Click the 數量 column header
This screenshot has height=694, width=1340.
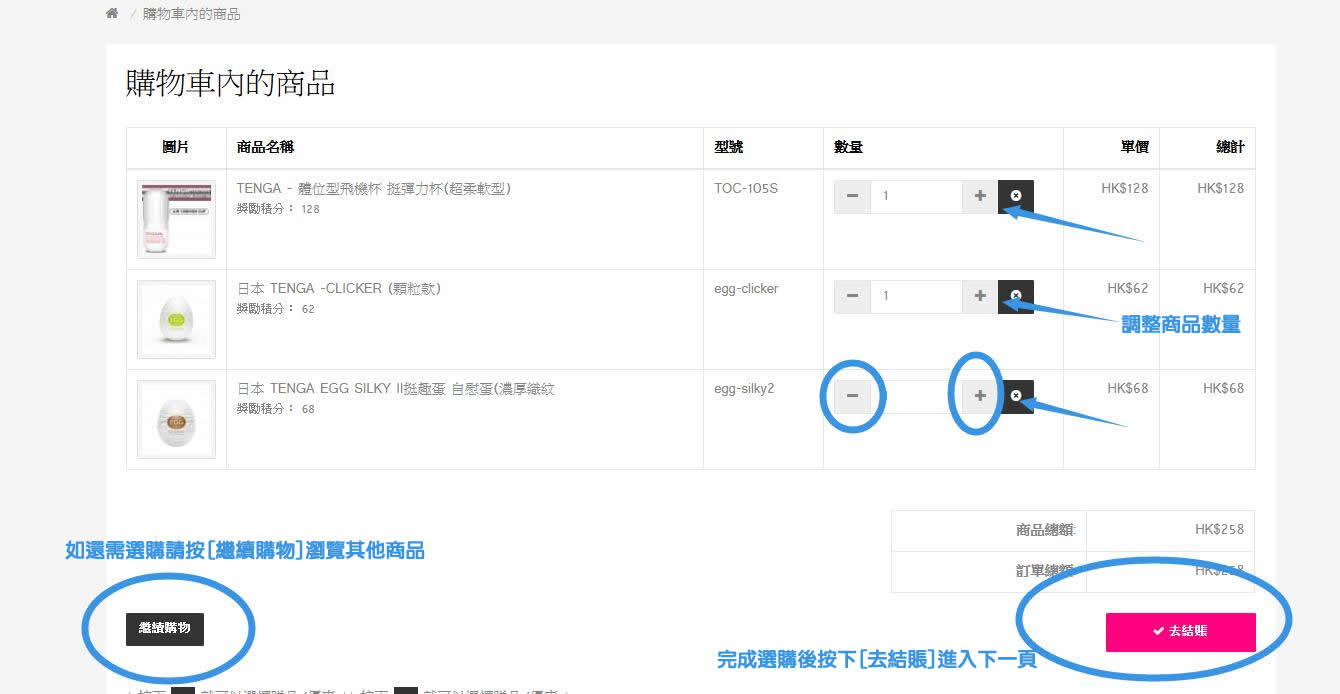848,147
